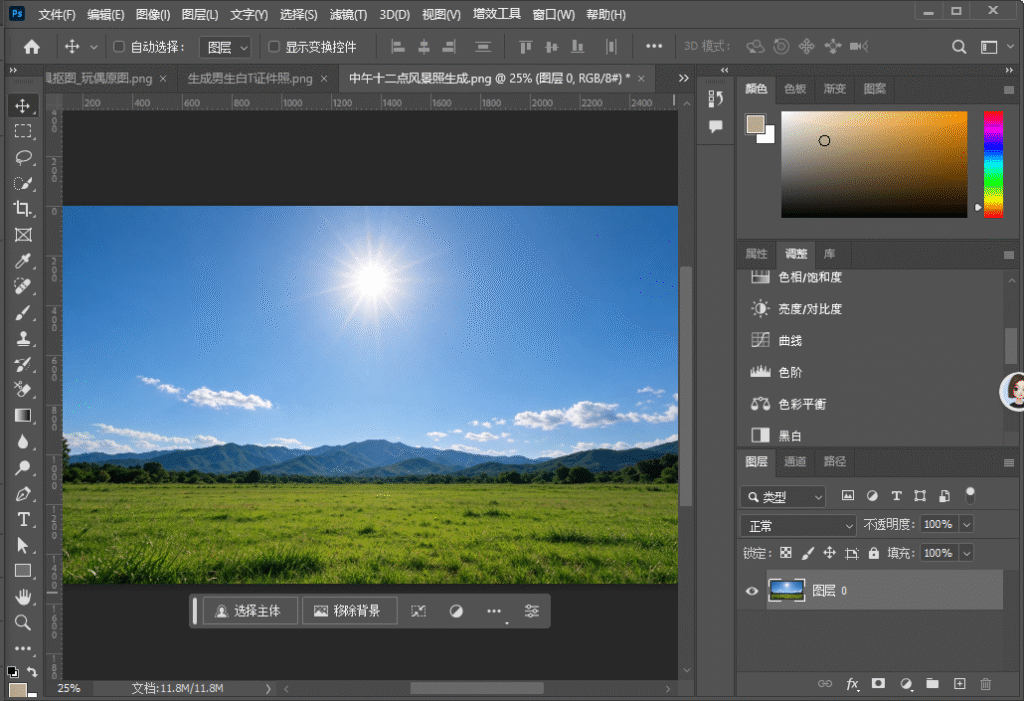The height and width of the screenshot is (701, 1024).
Task: Select the Hand tool
Action: [23, 596]
